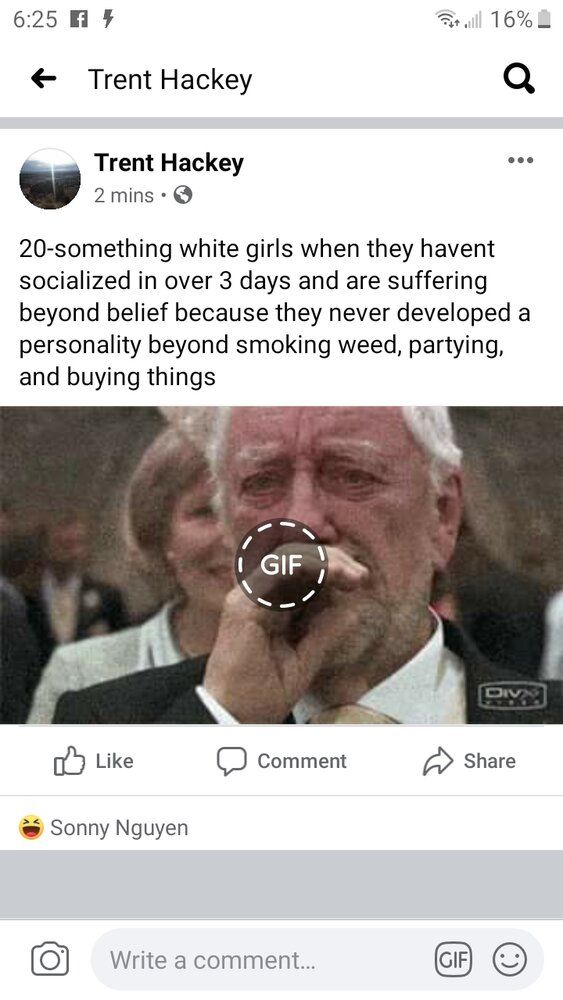The image size is (563, 1000).
Task: Open Sonny Nguyen's reaction entry
Action: click(x=119, y=828)
